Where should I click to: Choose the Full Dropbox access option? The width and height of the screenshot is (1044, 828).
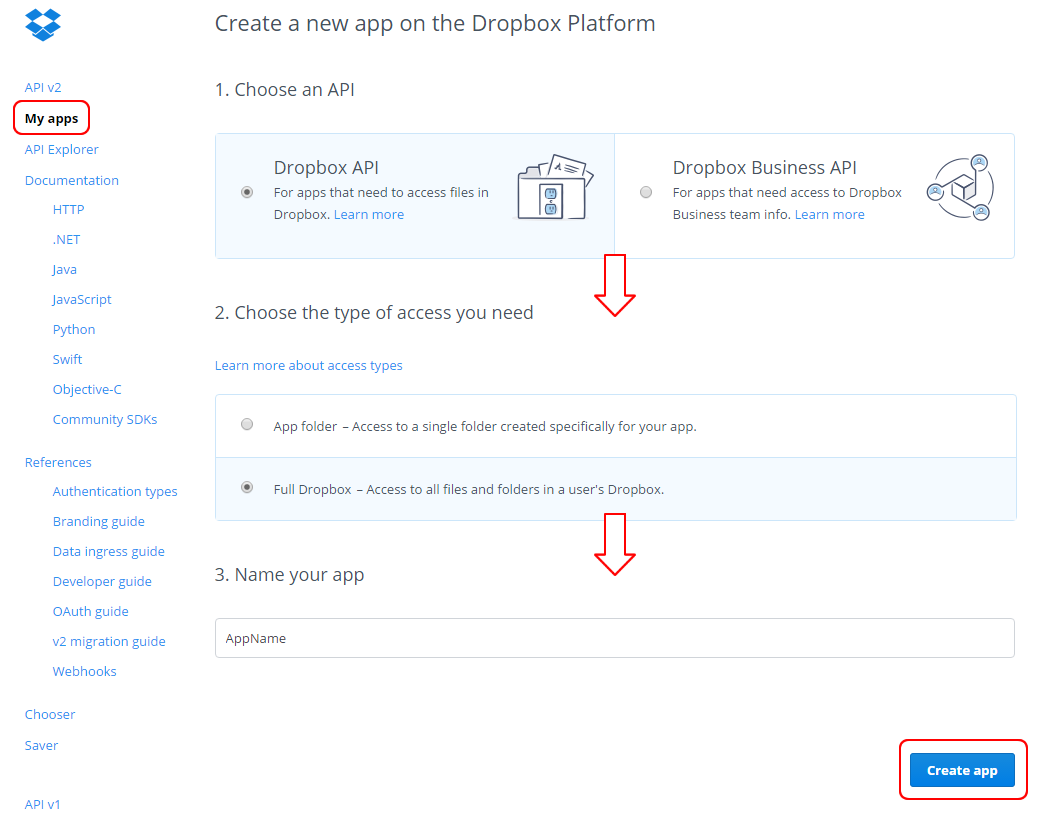247,487
